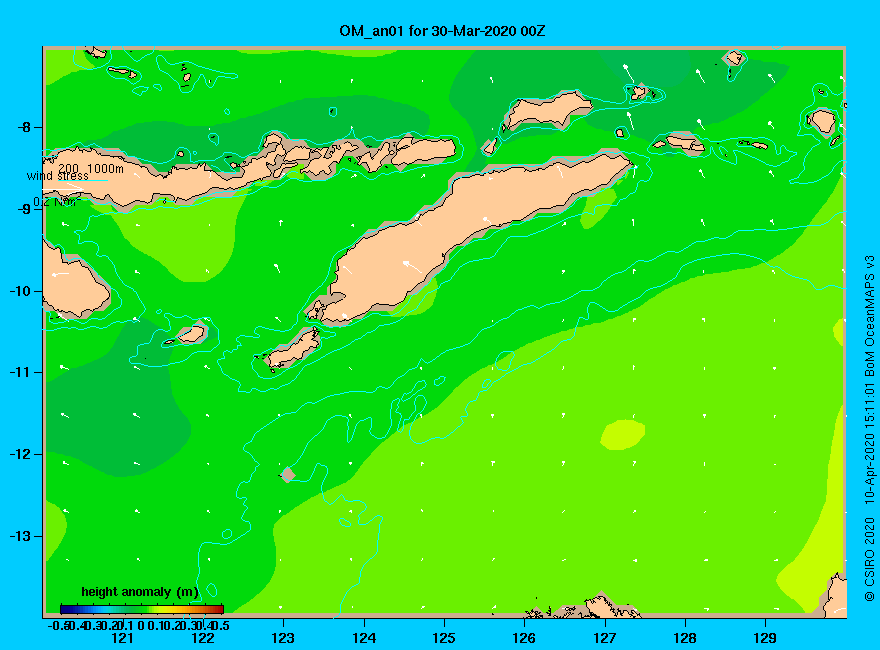Click the vertical "BoM OceanMAPS v3" credit text
880x650 pixels.
869,316
